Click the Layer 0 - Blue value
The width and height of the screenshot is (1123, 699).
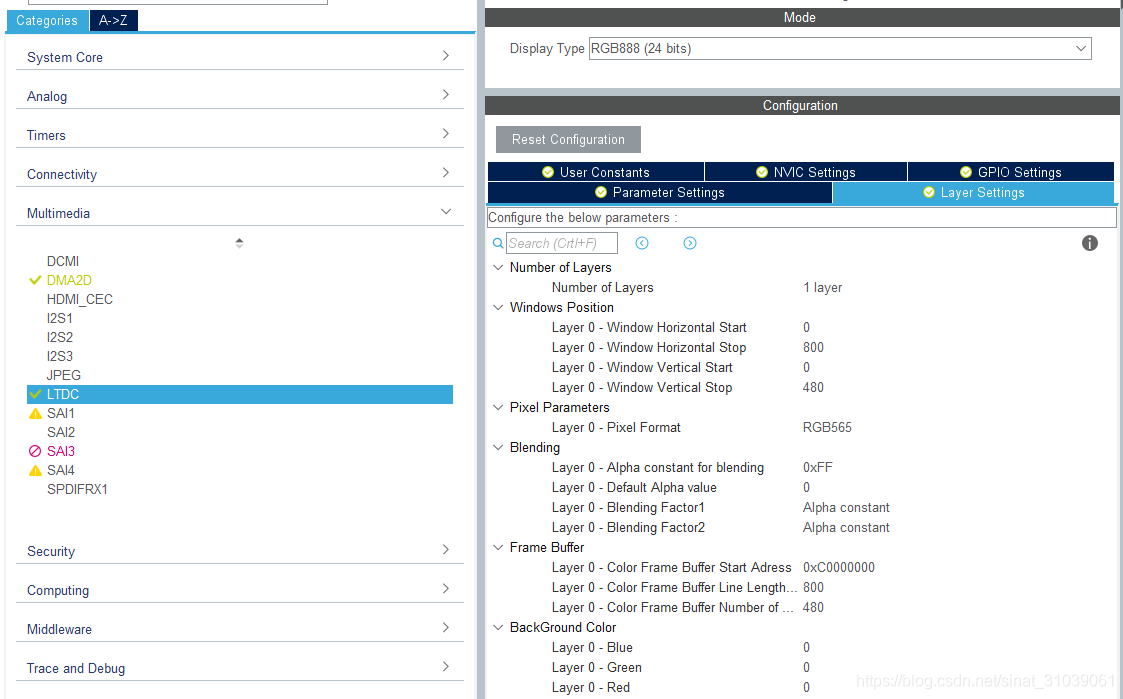point(806,647)
